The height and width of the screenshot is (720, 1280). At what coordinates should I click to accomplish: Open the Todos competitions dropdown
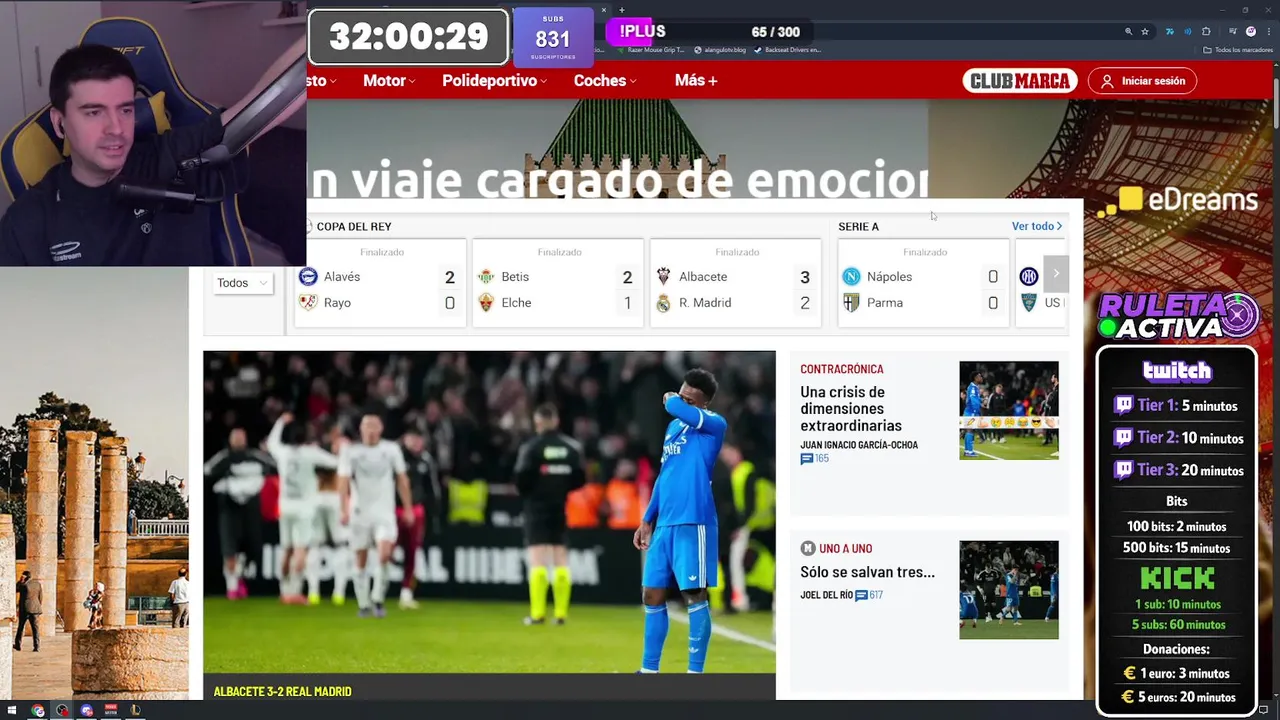pyautogui.click(x=243, y=283)
